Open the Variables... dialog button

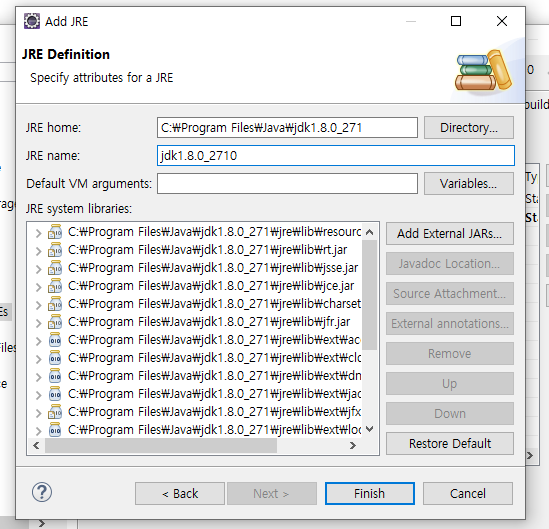click(x=469, y=183)
